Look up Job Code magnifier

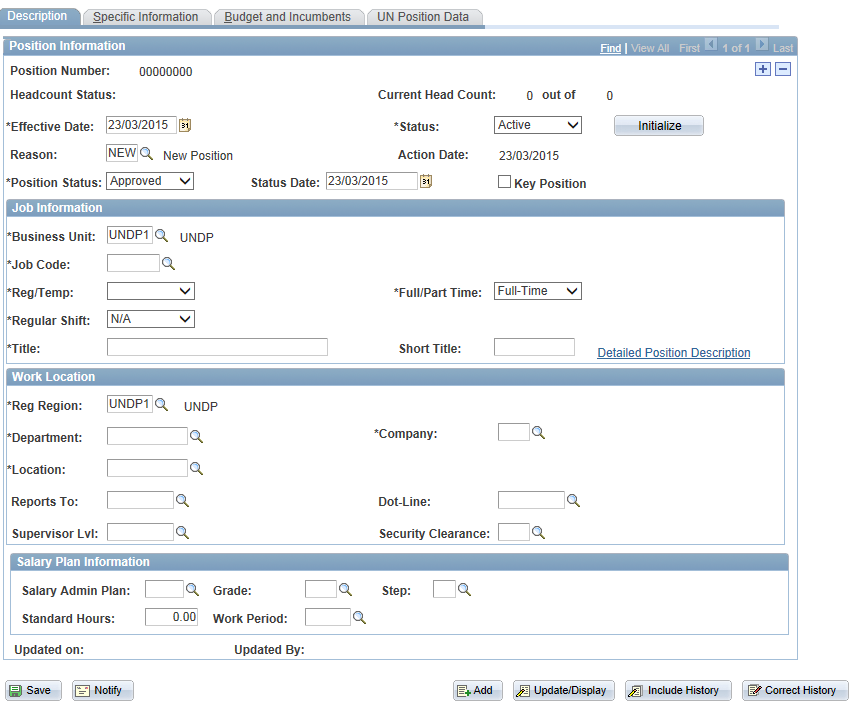168,263
